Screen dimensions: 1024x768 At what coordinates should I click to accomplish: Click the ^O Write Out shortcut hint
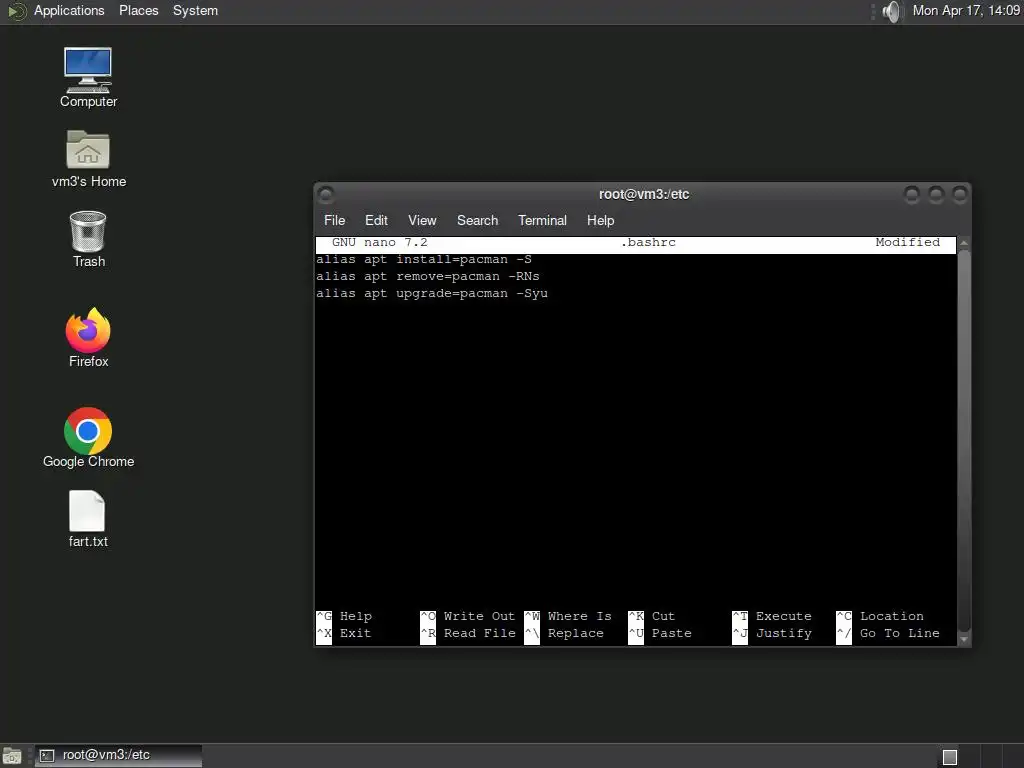click(x=468, y=616)
